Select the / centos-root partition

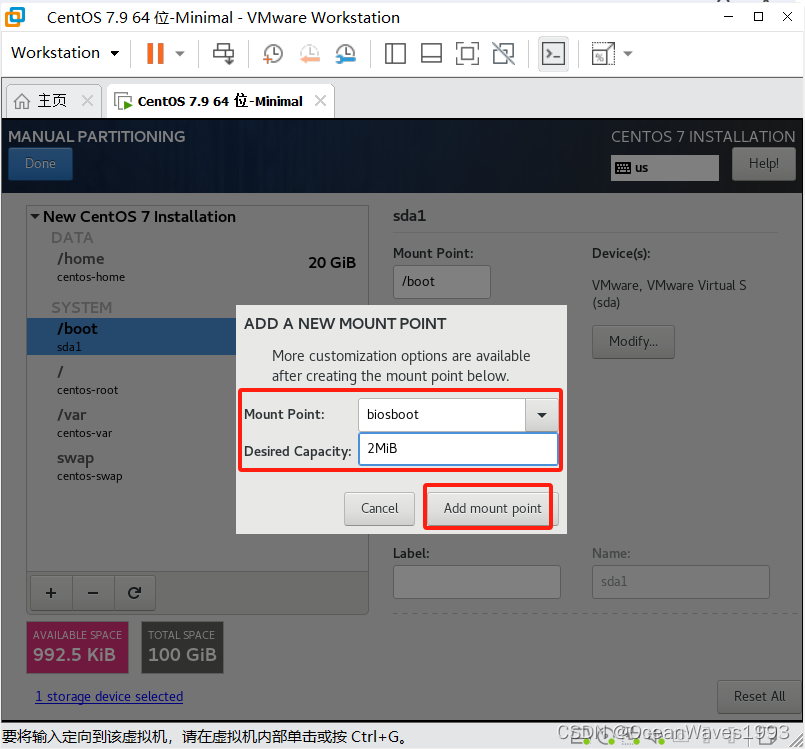tap(131, 380)
